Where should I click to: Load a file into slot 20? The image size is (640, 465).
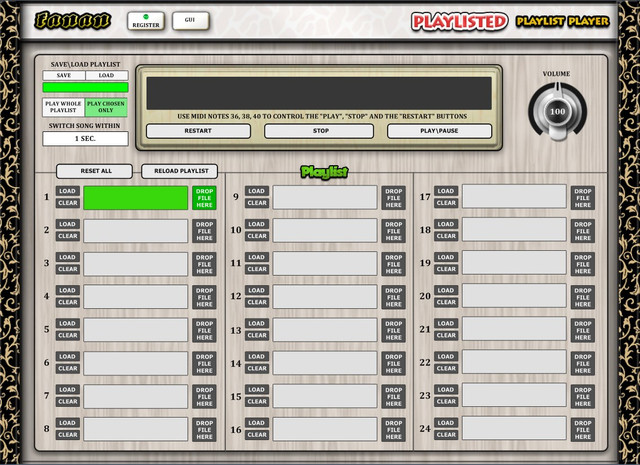(446, 290)
